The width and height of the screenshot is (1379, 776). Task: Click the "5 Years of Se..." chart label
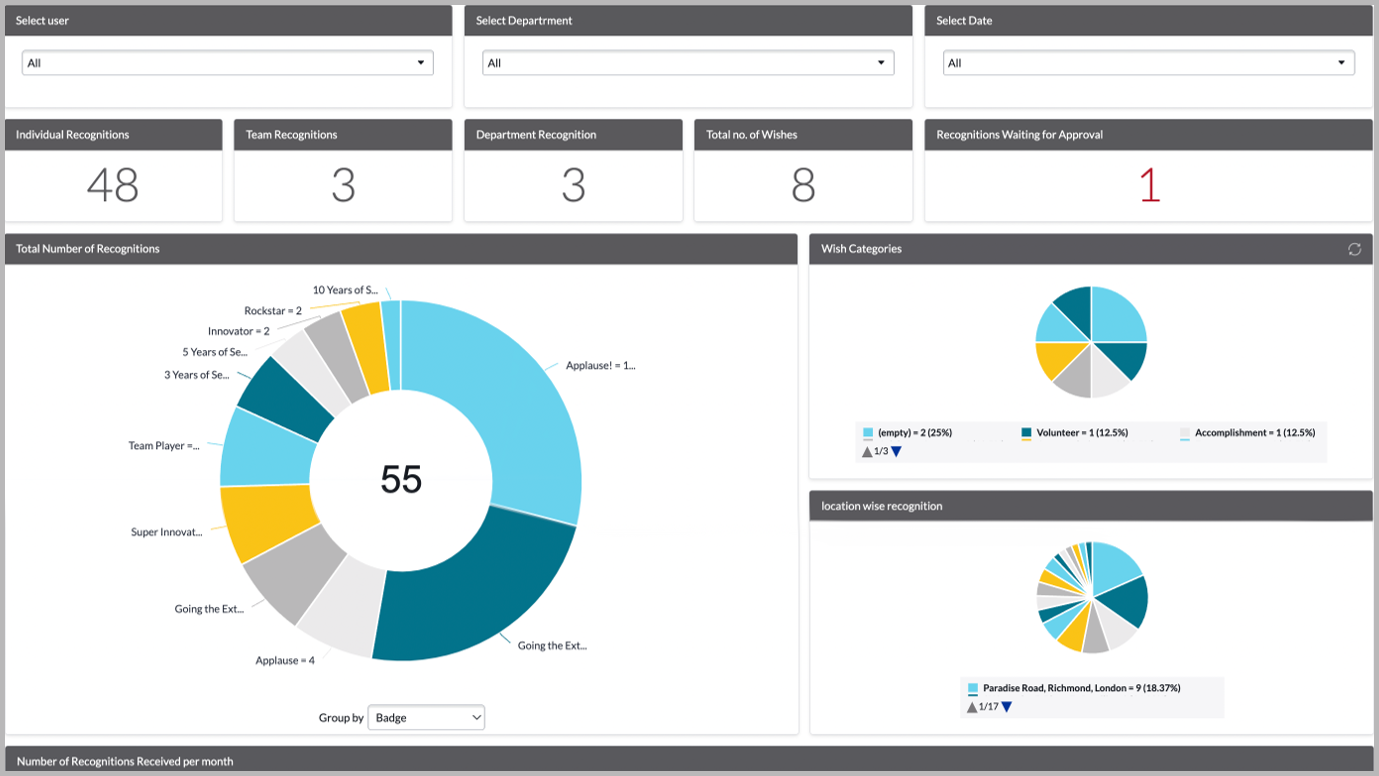(x=214, y=352)
